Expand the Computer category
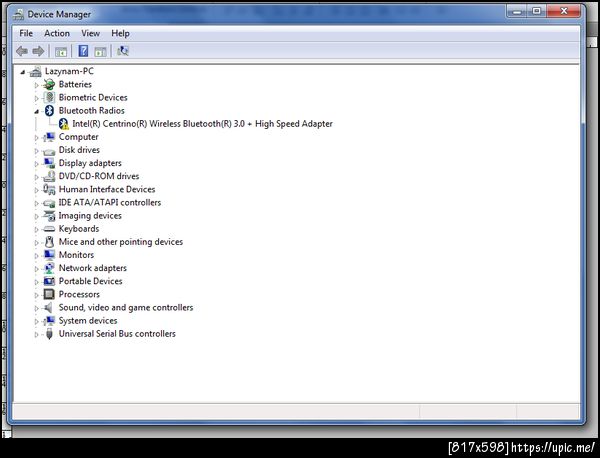Screen dimensions: 600x458 pos(36,137)
